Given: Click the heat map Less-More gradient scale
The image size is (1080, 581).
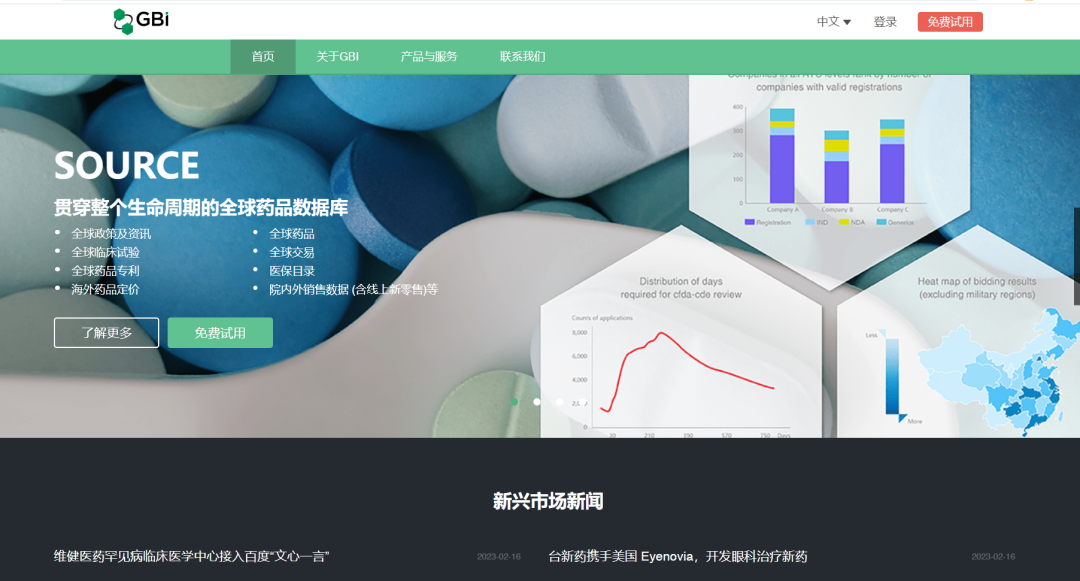Looking at the screenshot, I should coord(893,375).
